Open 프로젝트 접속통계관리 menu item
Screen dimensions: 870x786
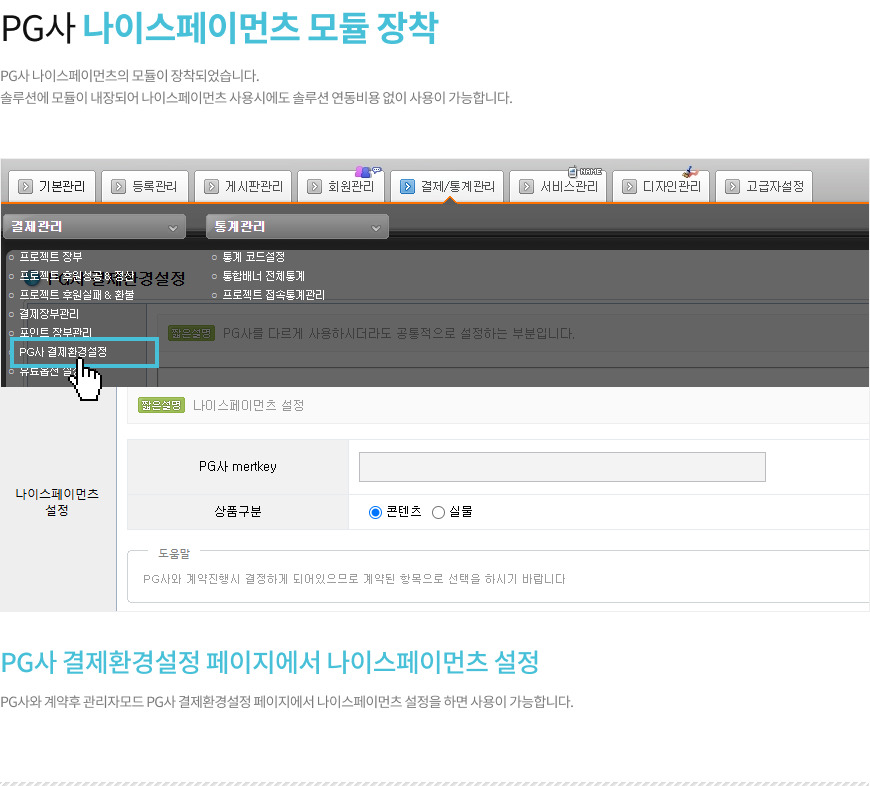coord(274,295)
